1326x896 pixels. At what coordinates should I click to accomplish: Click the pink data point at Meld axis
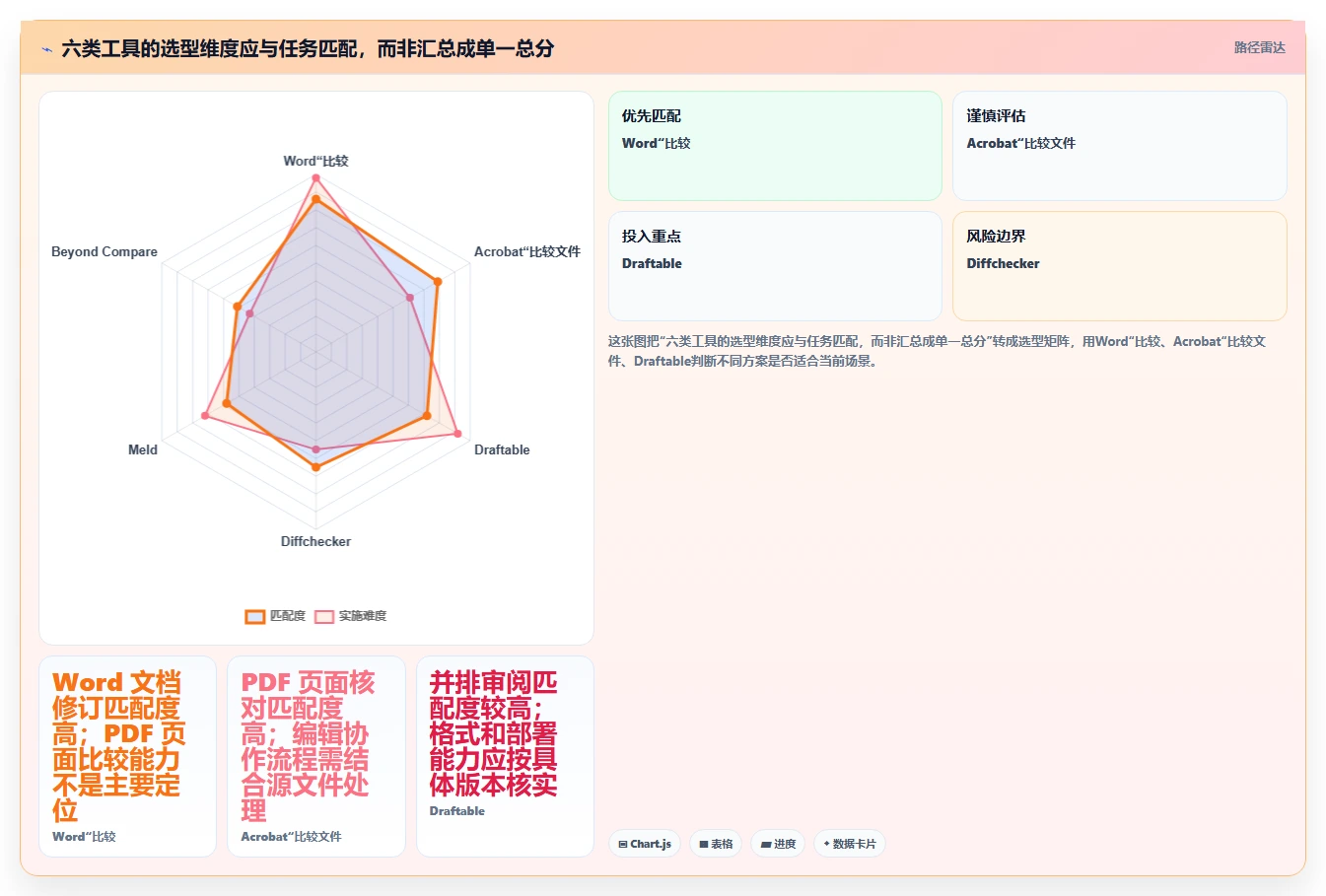[205, 416]
